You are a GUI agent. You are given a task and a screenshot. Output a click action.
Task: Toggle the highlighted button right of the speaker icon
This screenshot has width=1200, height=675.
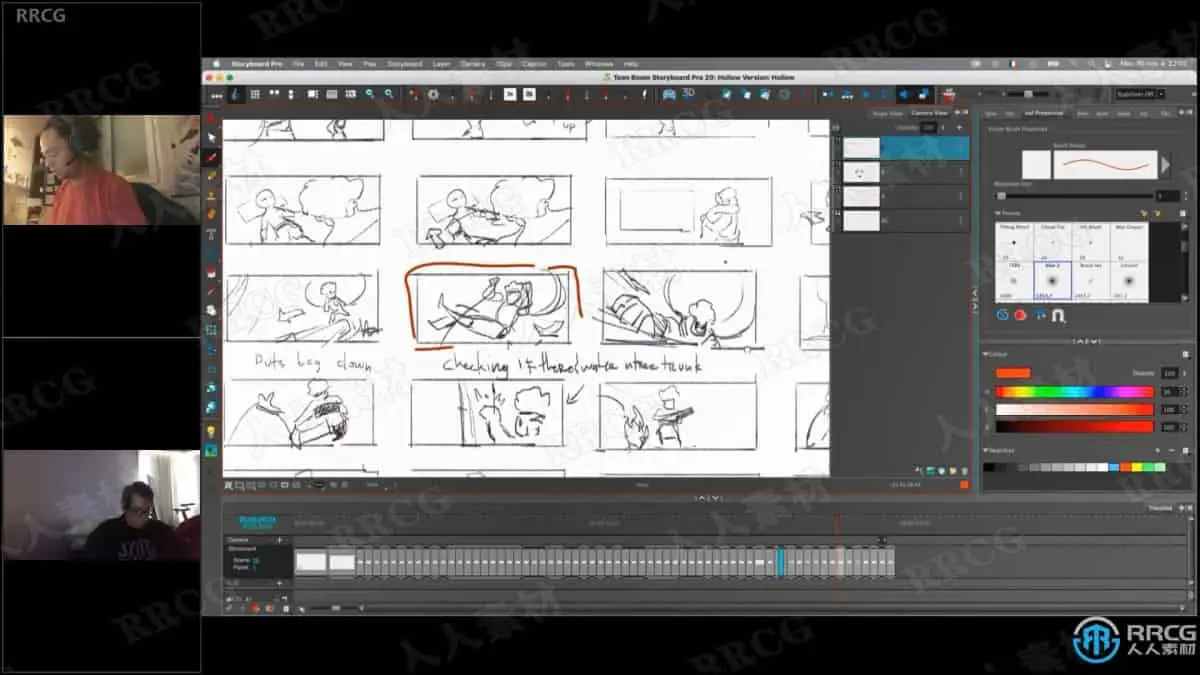923,94
